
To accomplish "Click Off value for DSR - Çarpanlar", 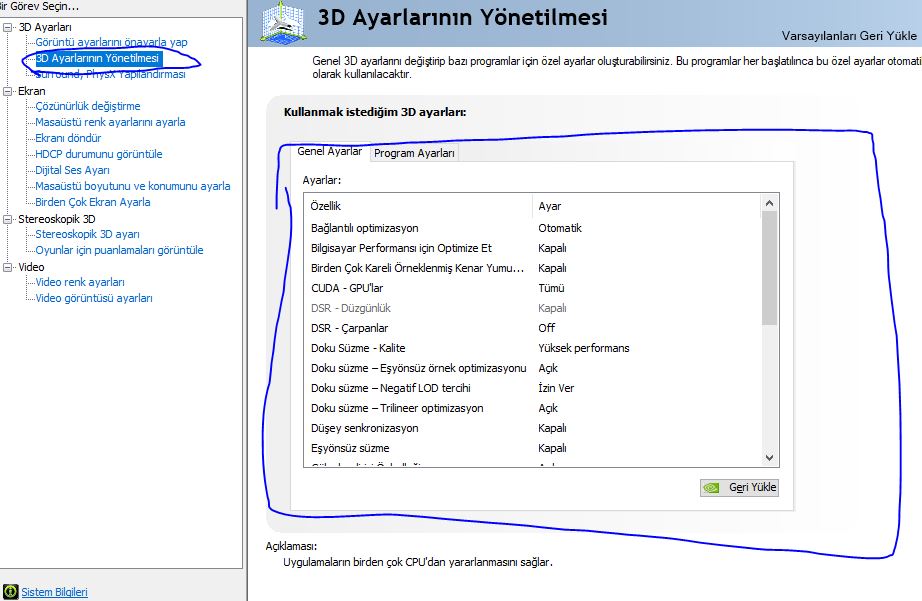I will 547,328.
